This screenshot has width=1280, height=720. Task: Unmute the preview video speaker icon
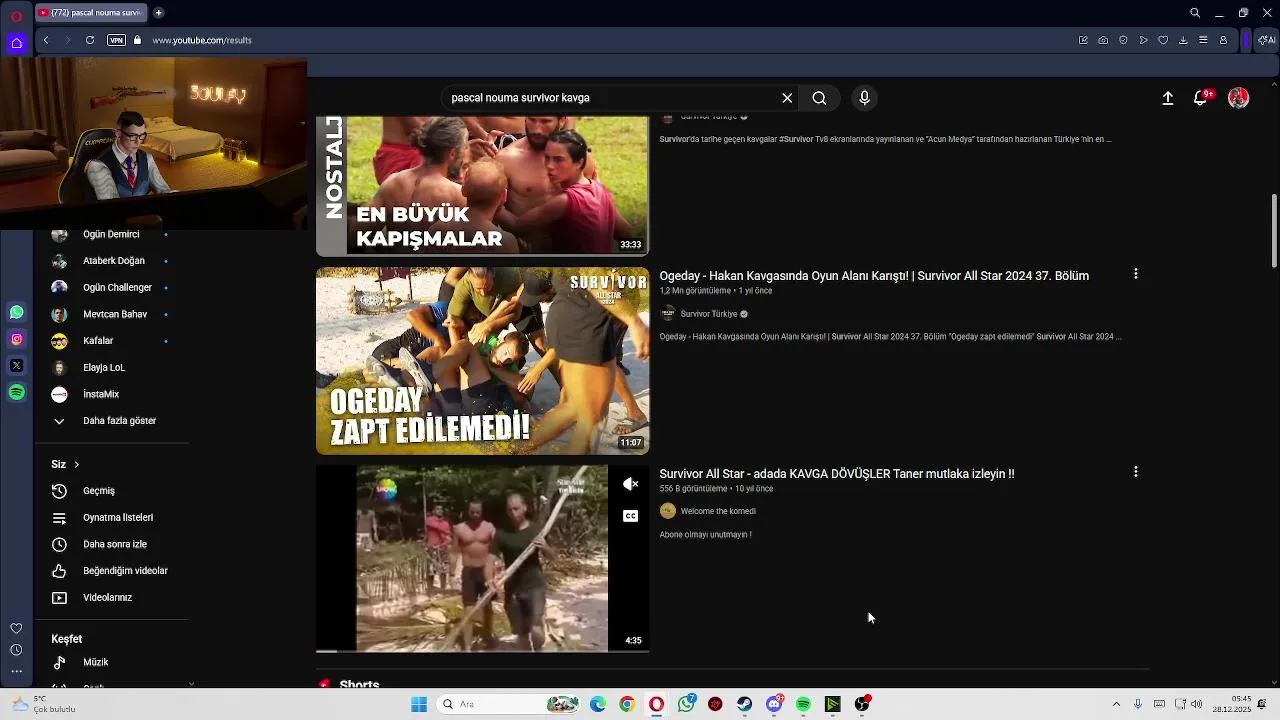[630, 484]
